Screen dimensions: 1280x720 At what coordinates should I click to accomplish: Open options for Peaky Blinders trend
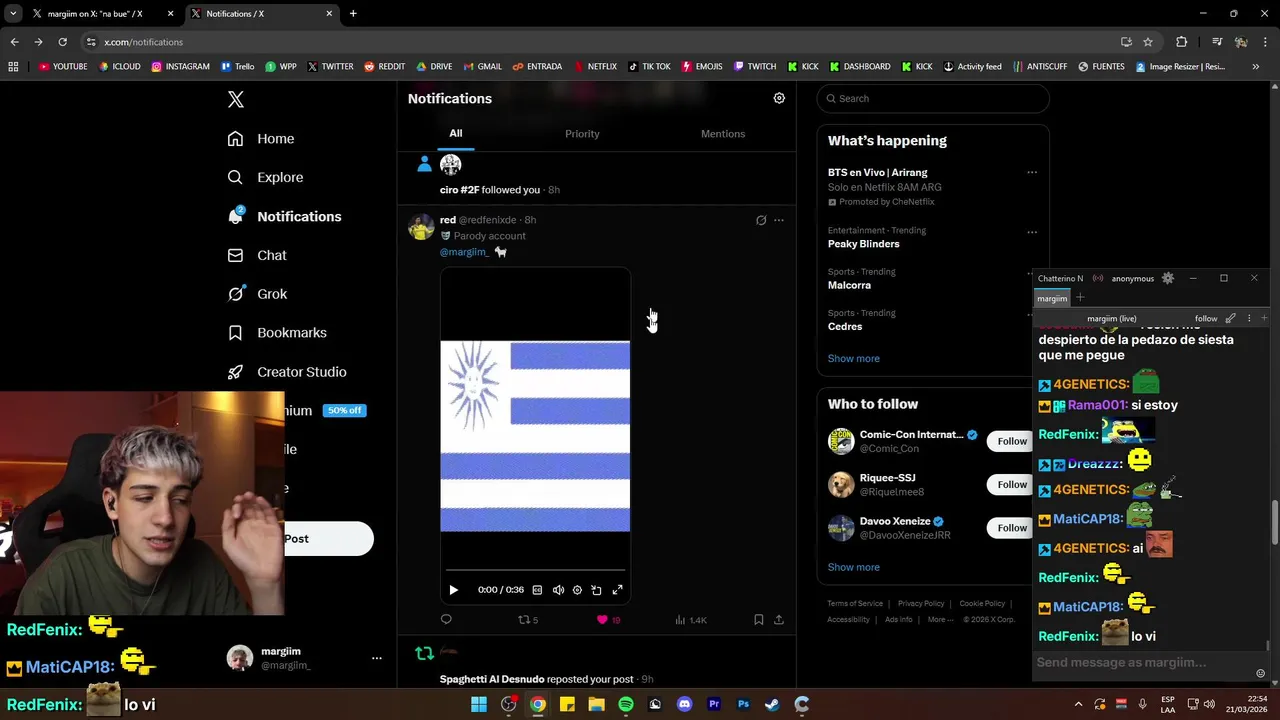pyautogui.click(x=1032, y=232)
